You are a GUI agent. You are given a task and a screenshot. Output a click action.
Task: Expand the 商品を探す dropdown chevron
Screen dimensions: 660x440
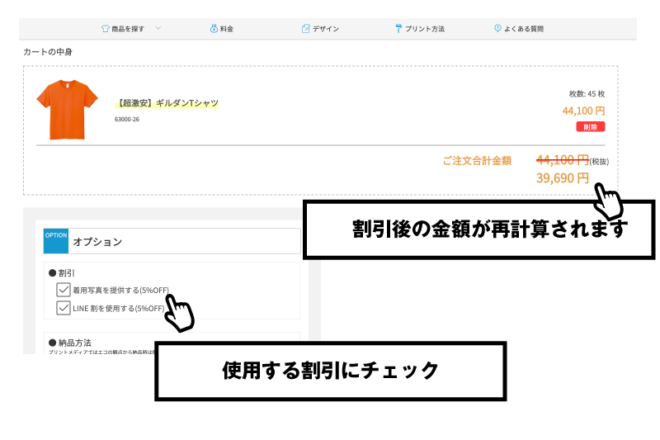157,29
